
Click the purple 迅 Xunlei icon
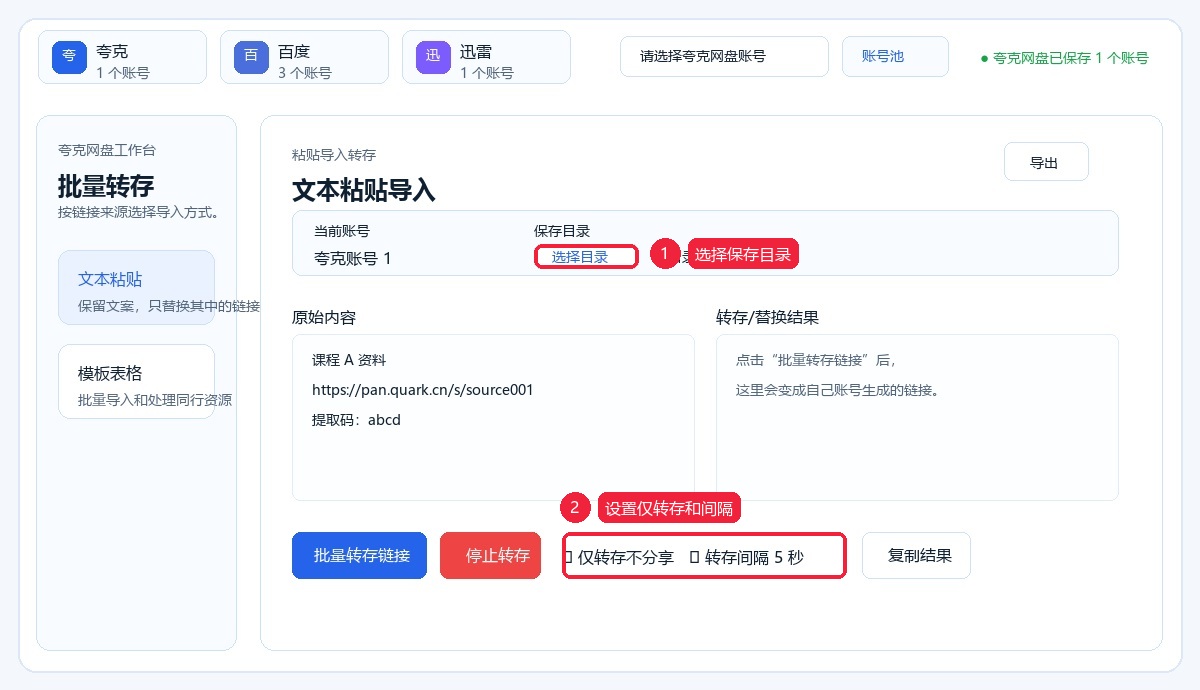[433, 56]
